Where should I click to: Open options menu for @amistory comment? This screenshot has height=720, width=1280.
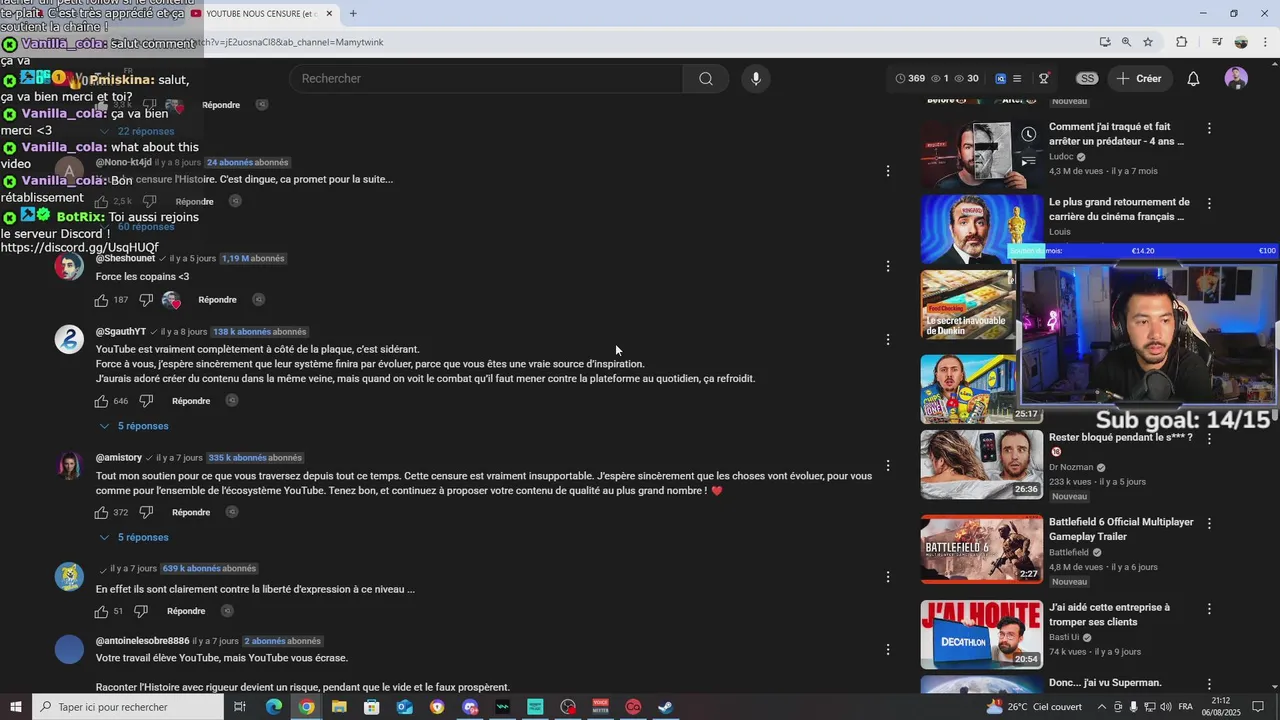887,466
